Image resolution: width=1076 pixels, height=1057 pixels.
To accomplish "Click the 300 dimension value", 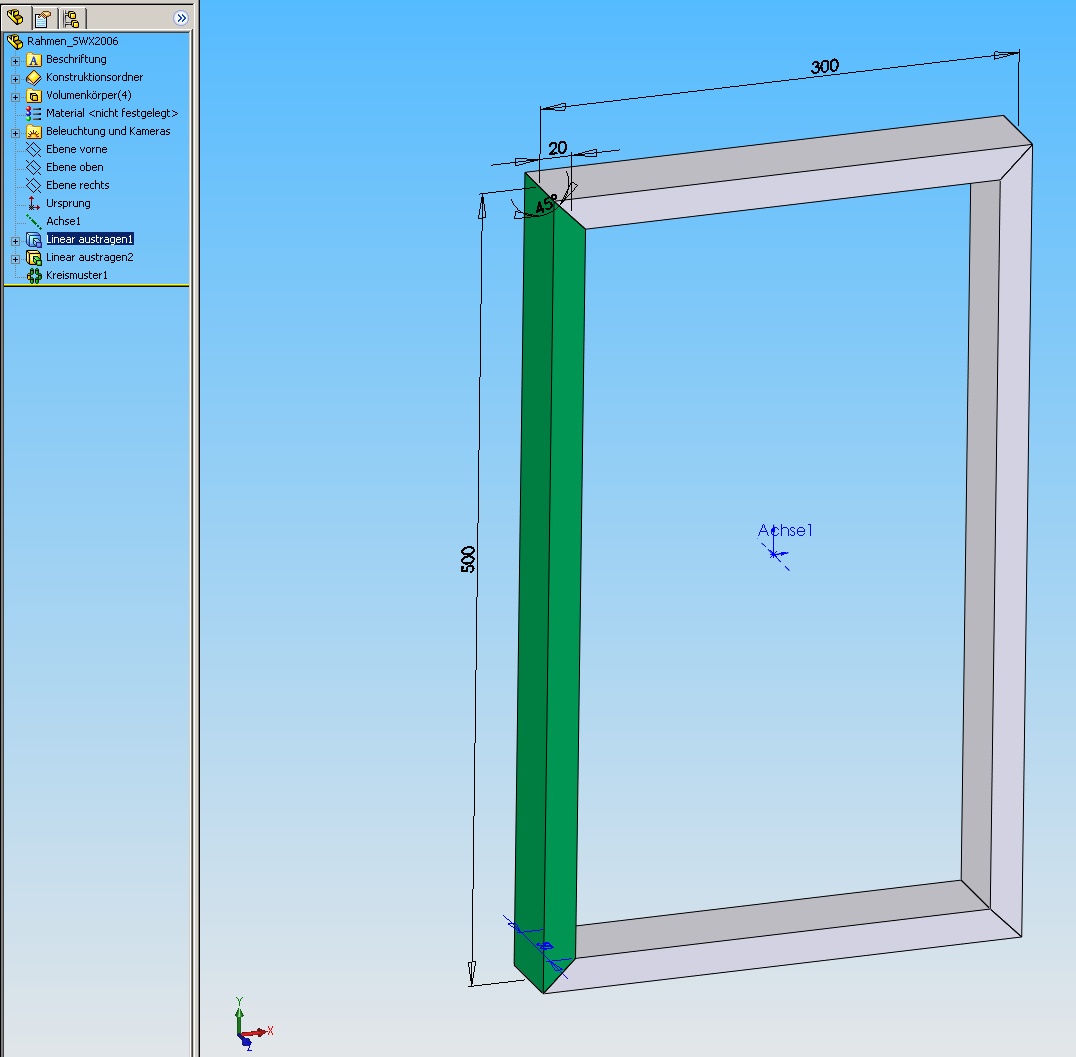I will (x=825, y=67).
